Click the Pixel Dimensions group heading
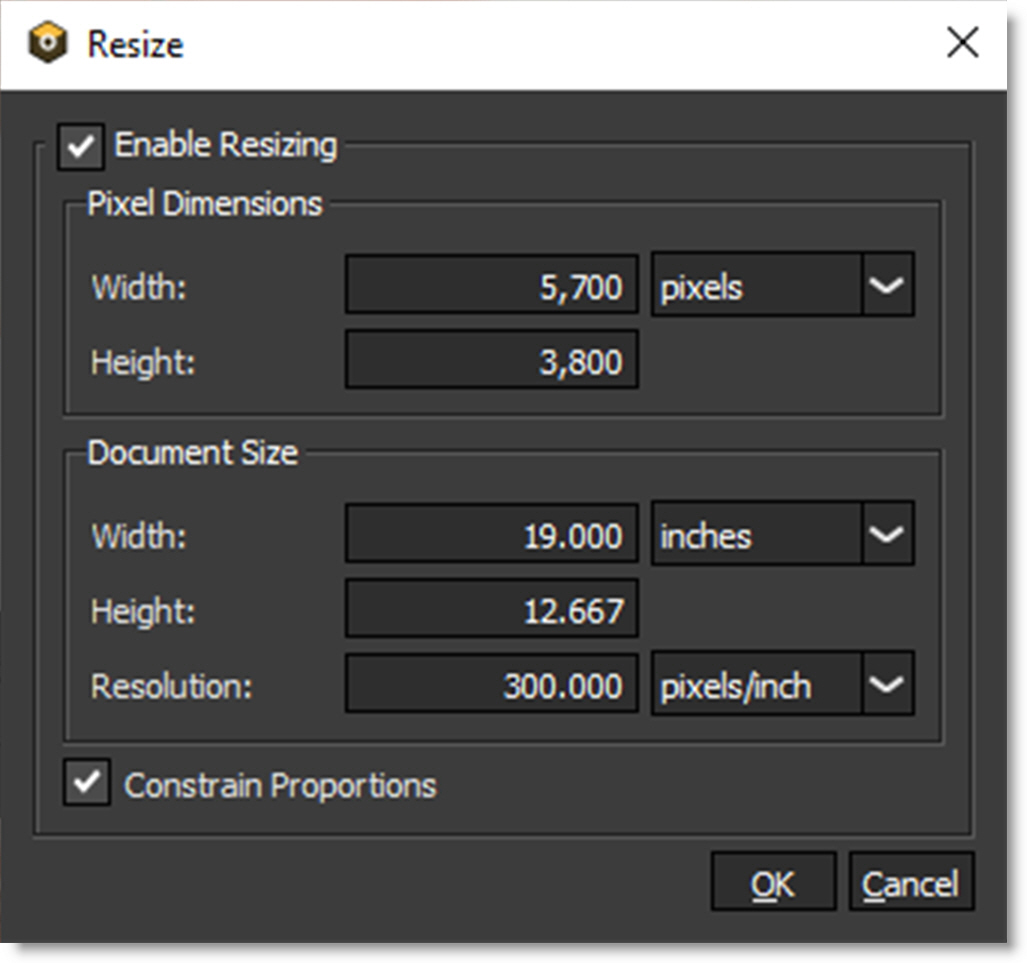The height and width of the screenshot is (963, 1027). [205, 204]
